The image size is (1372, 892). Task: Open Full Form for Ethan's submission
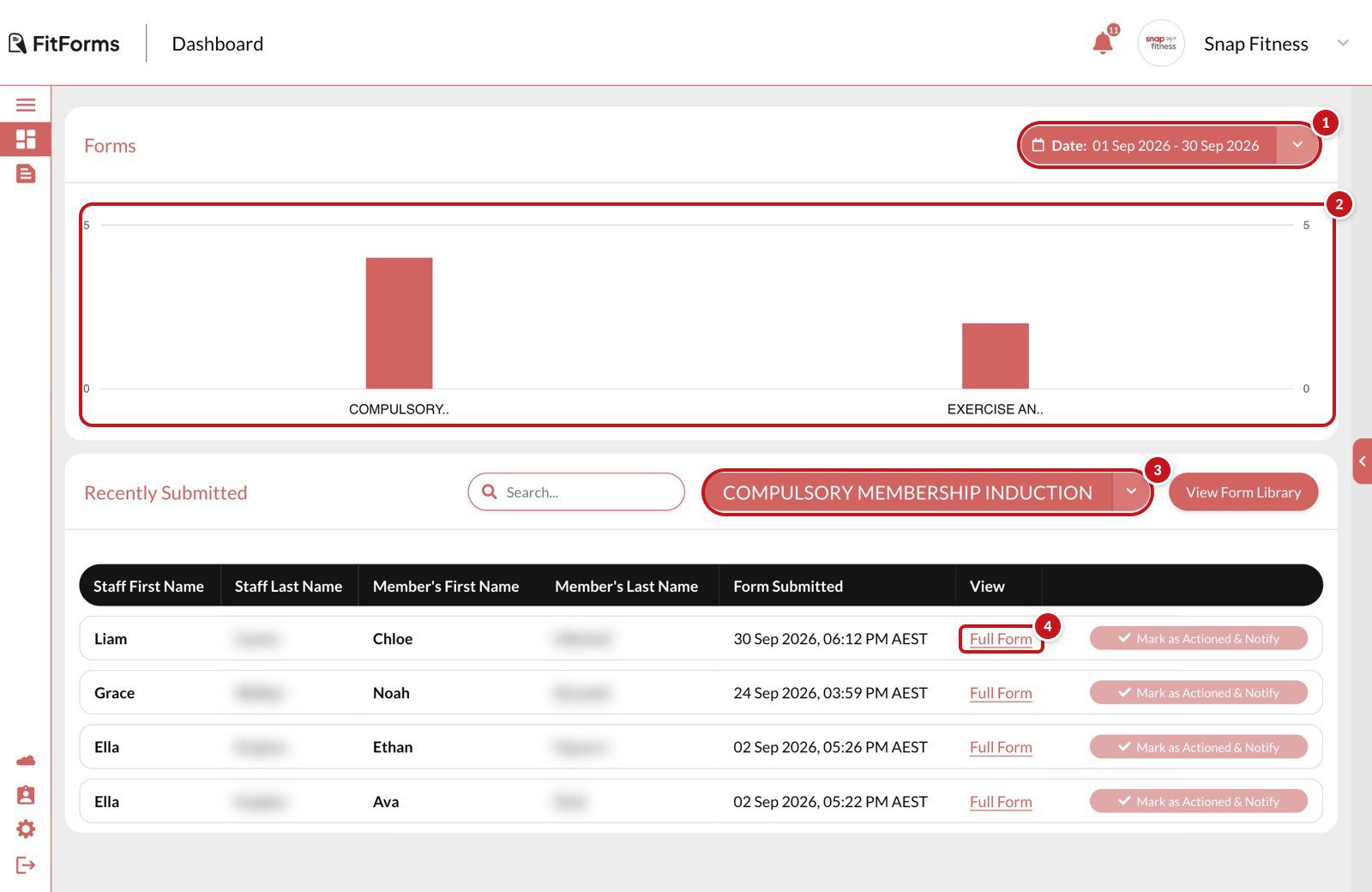click(x=1001, y=747)
